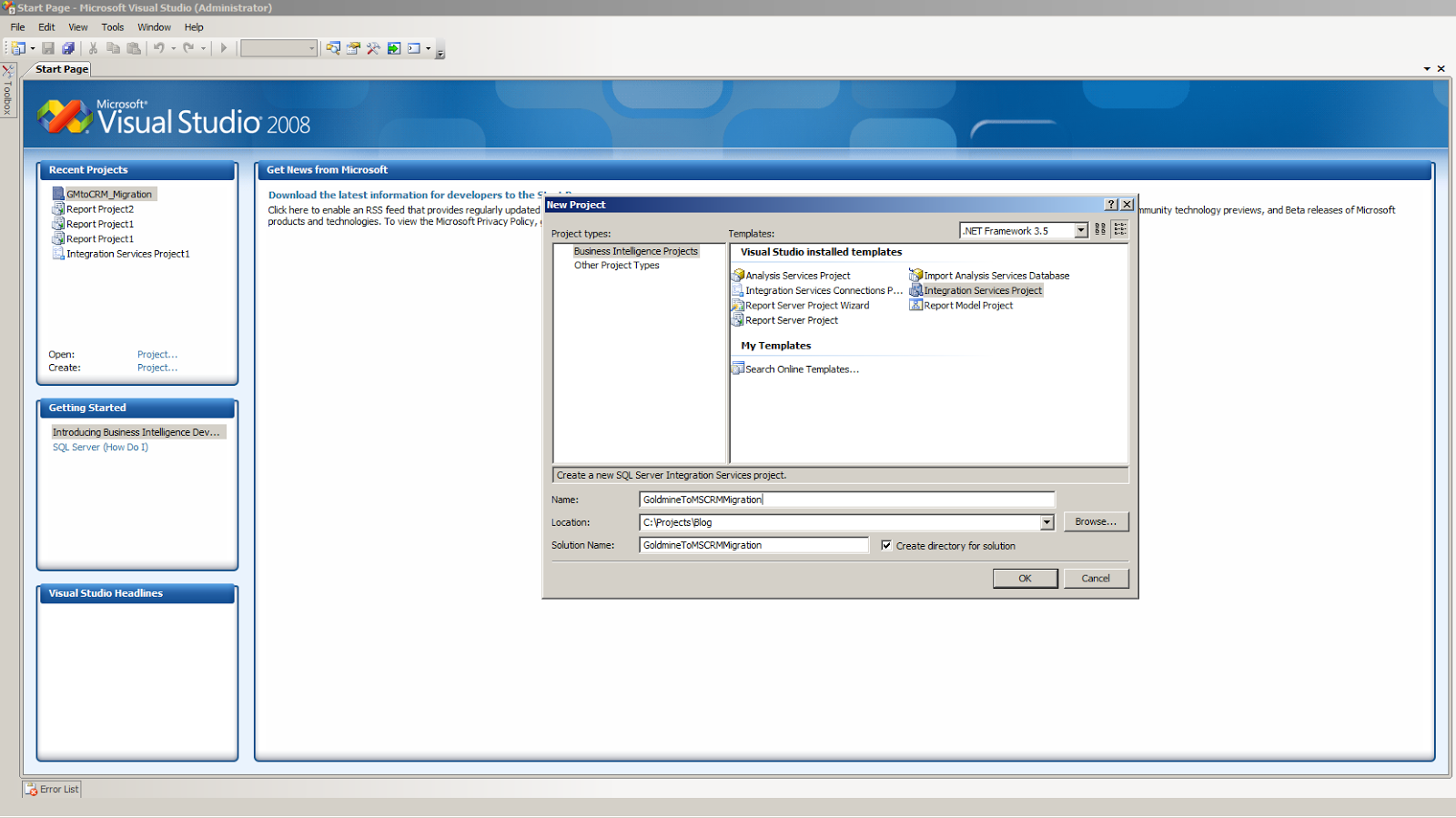Click the Save All toolbar icon

tap(68, 48)
